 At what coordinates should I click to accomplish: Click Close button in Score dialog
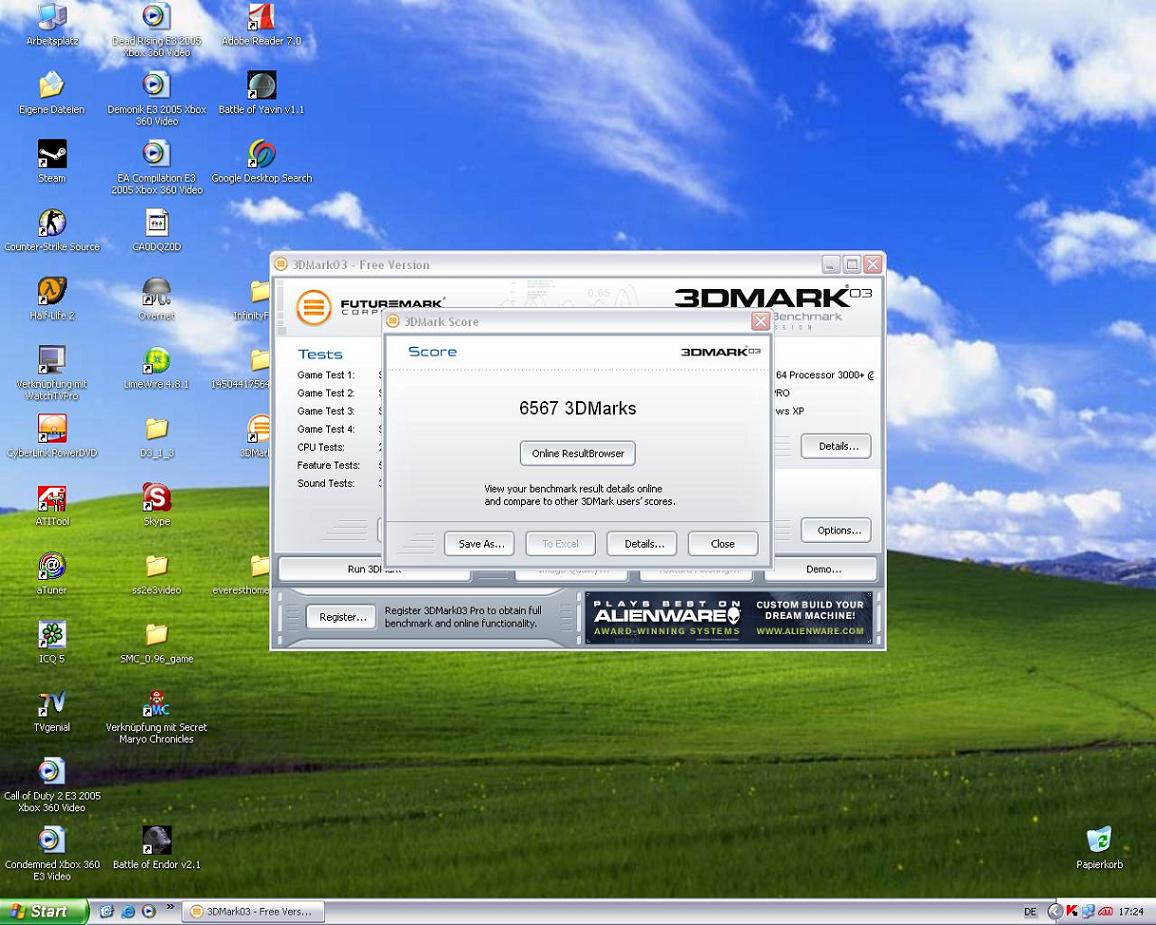pyautogui.click(x=722, y=544)
